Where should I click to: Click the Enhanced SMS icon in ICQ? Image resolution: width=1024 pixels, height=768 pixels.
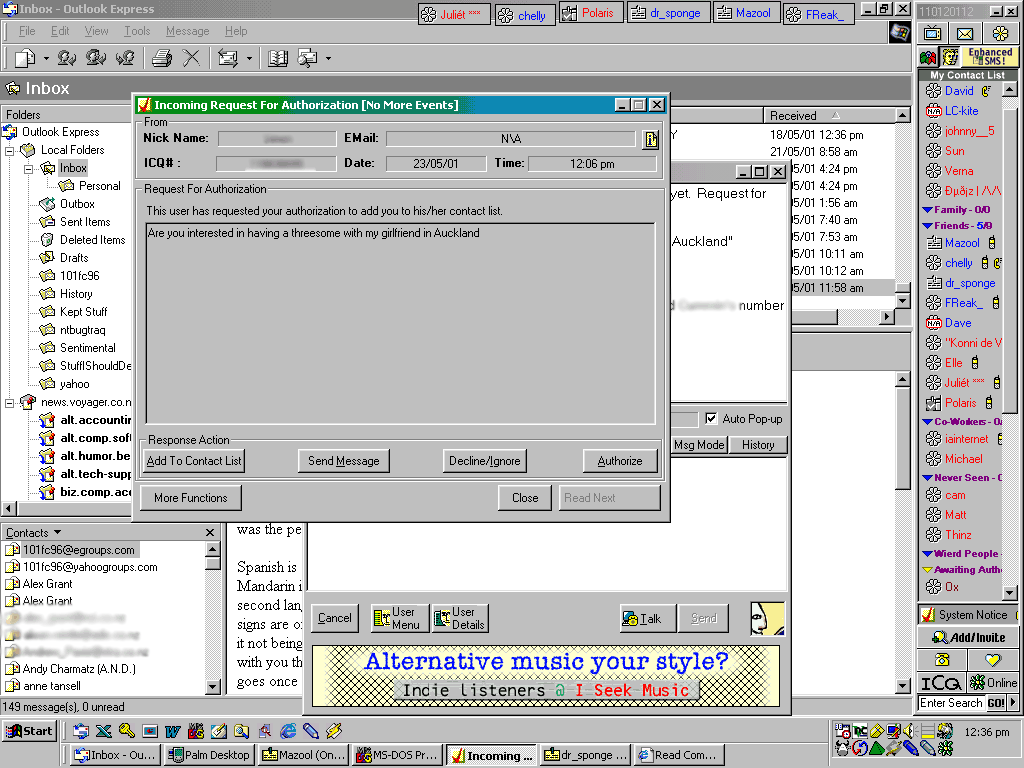pos(990,57)
